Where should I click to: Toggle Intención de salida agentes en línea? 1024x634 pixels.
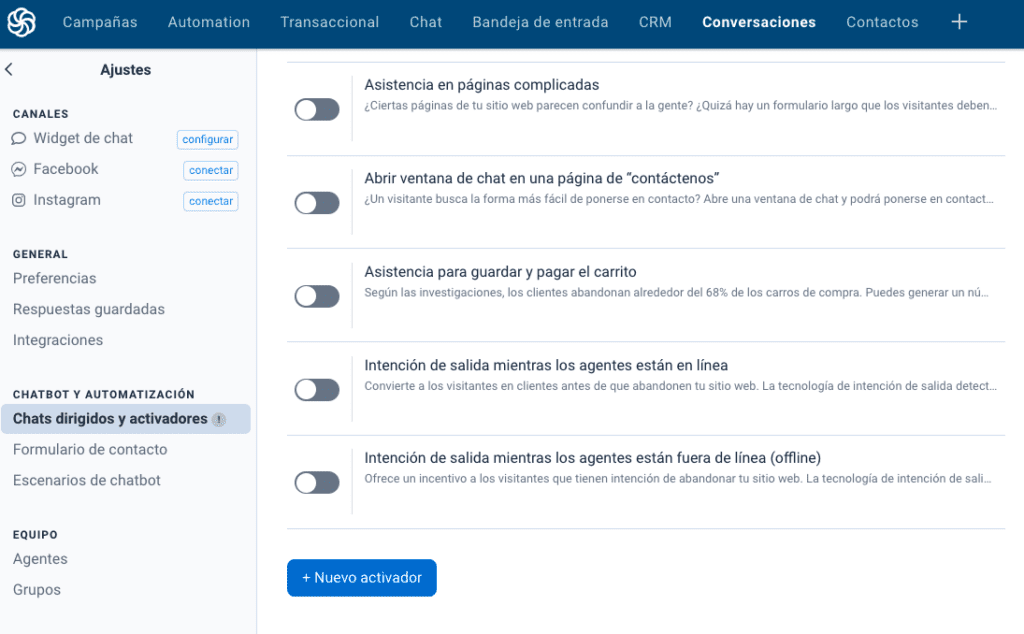(317, 390)
